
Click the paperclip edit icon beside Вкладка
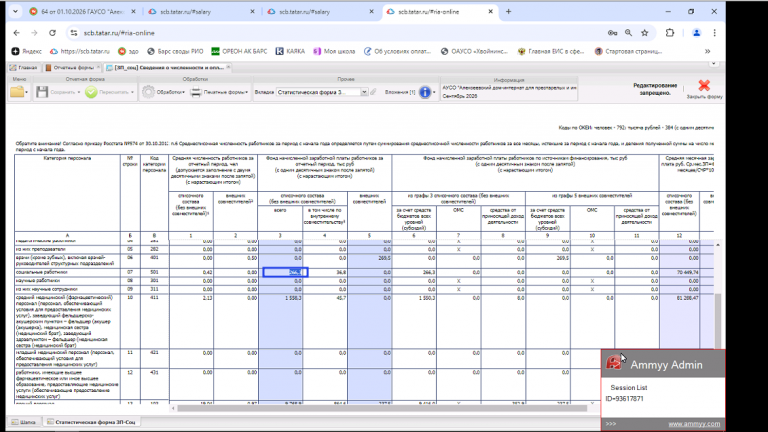[373, 92]
